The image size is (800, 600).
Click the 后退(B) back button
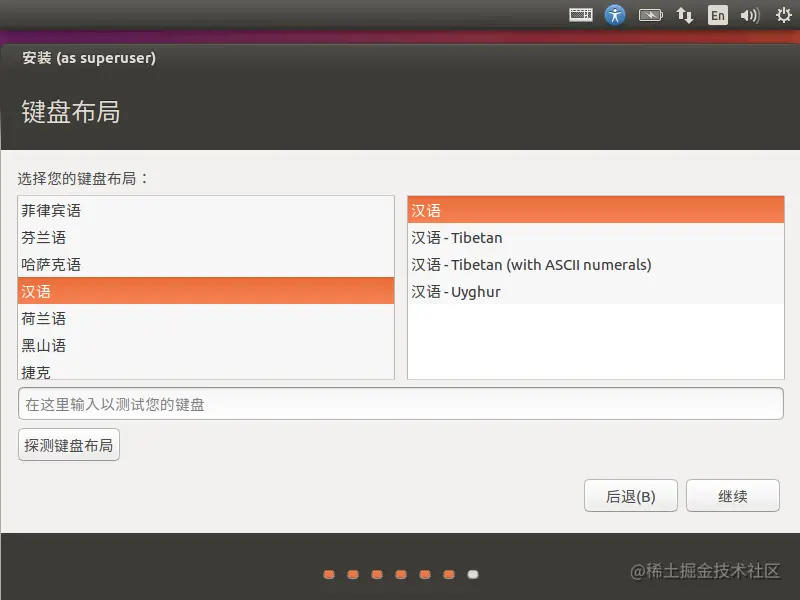pos(631,495)
